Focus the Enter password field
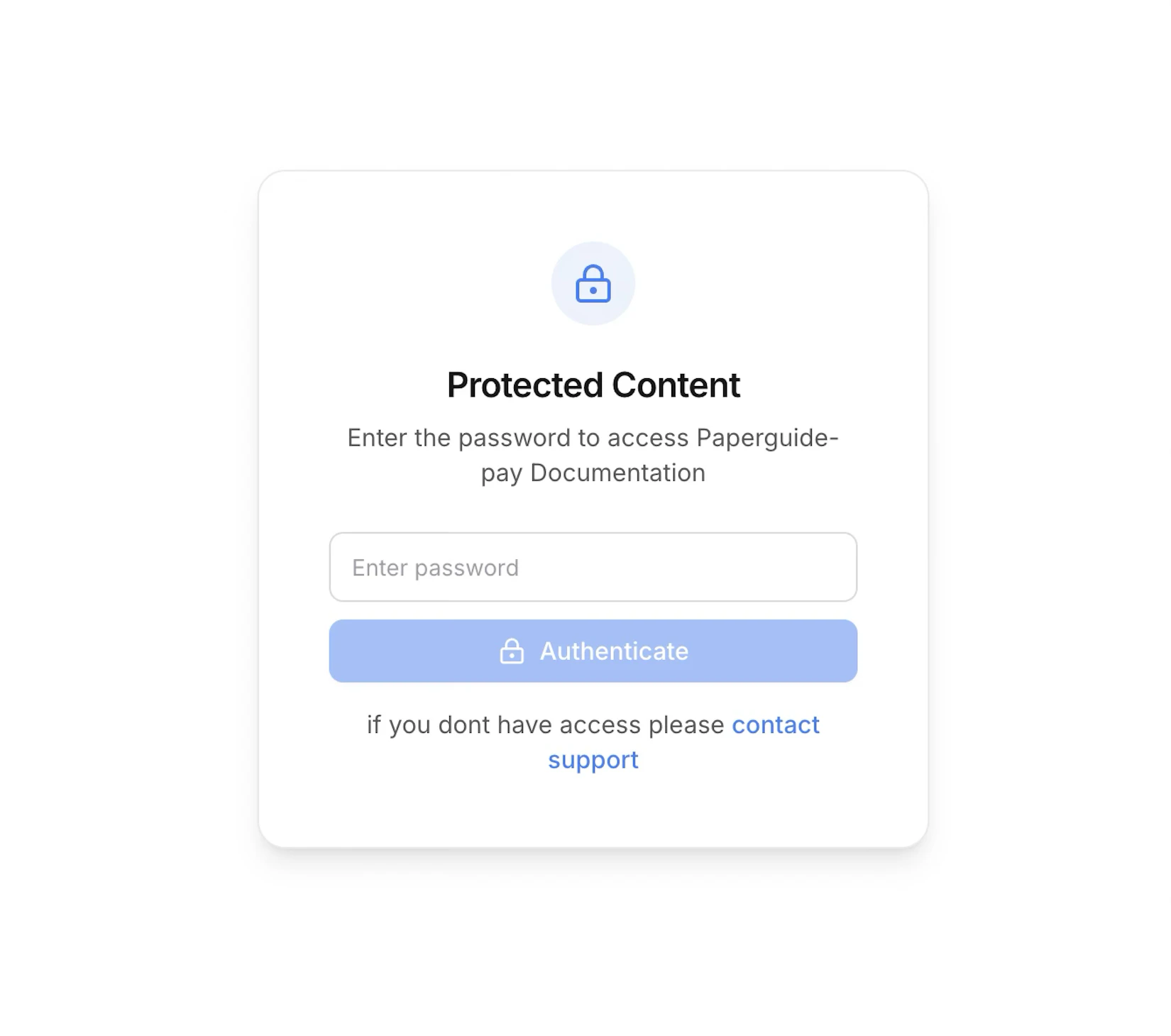 (x=593, y=567)
